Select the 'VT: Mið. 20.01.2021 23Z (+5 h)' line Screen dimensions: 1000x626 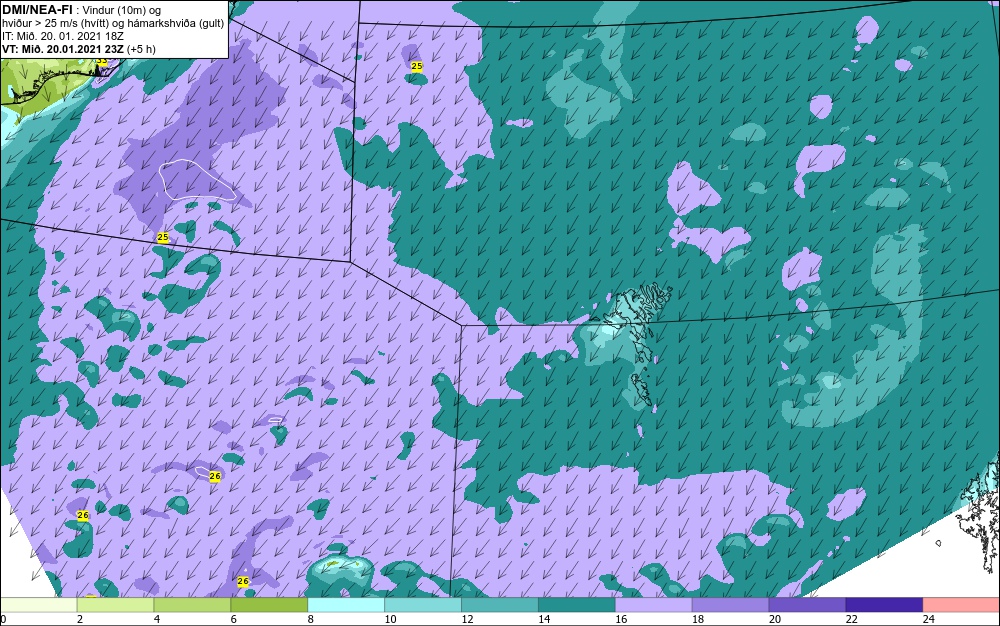(x=78, y=49)
